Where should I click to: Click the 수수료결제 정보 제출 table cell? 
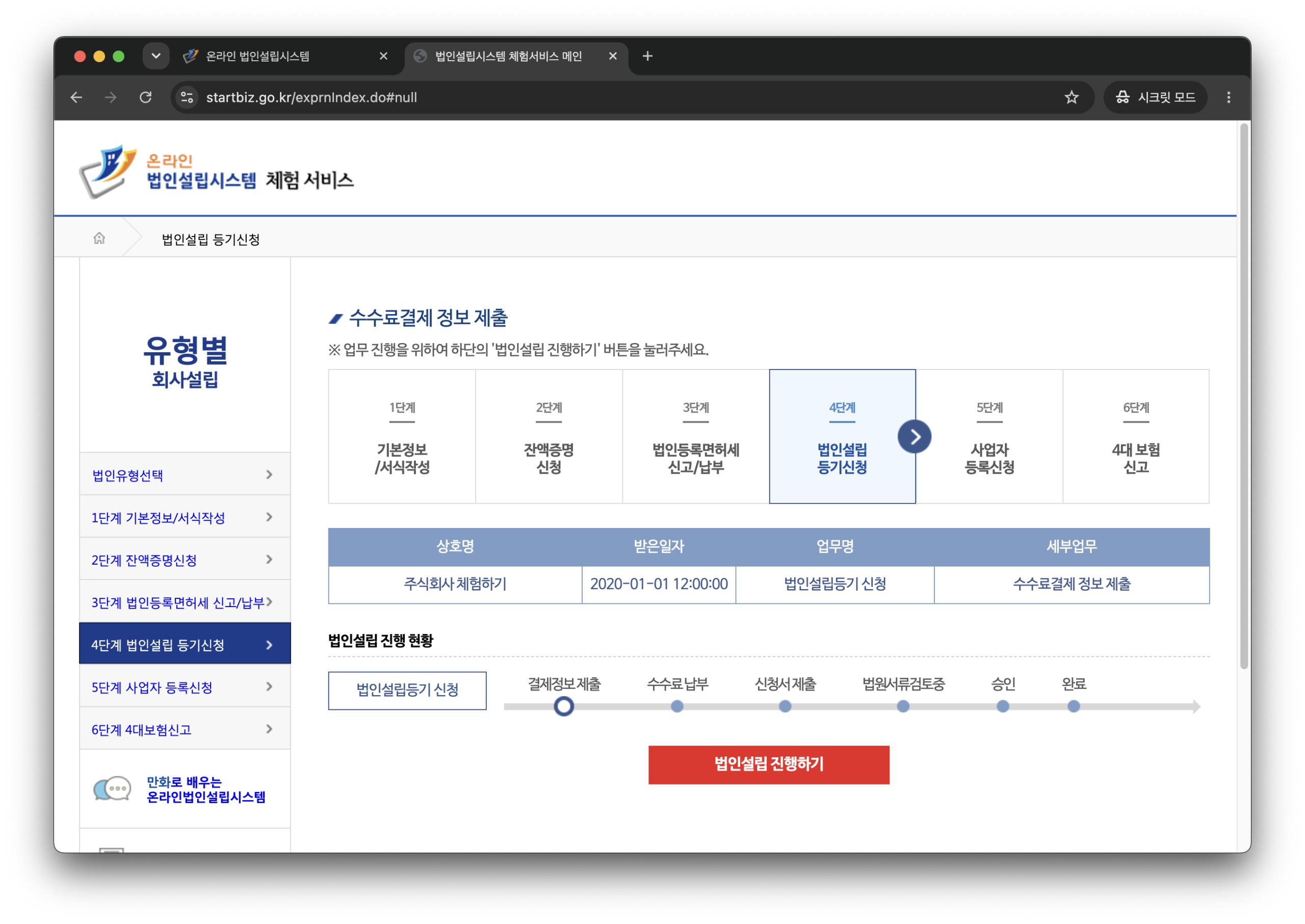point(1072,585)
